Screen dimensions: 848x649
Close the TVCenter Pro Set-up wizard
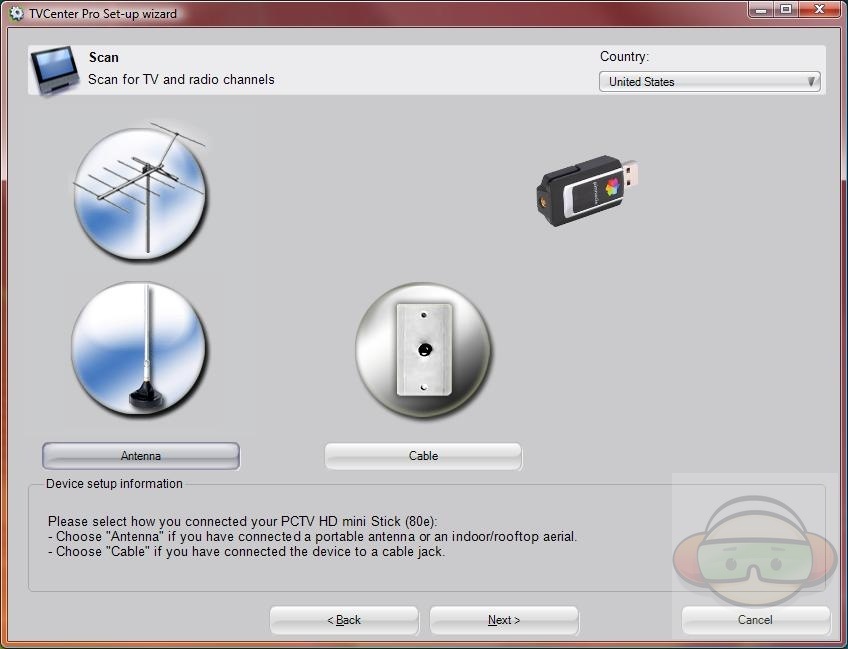(820, 9)
